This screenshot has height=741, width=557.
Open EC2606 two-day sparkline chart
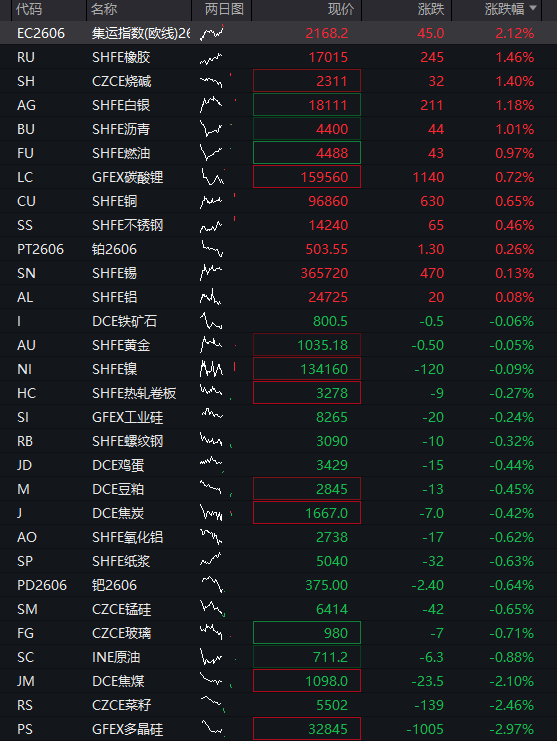click(x=212, y=33)
